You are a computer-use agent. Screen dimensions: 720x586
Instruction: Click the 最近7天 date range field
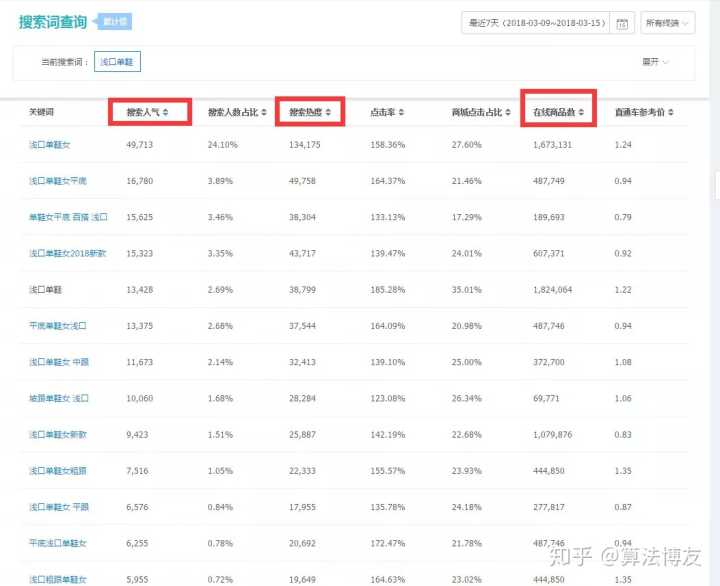536,23
